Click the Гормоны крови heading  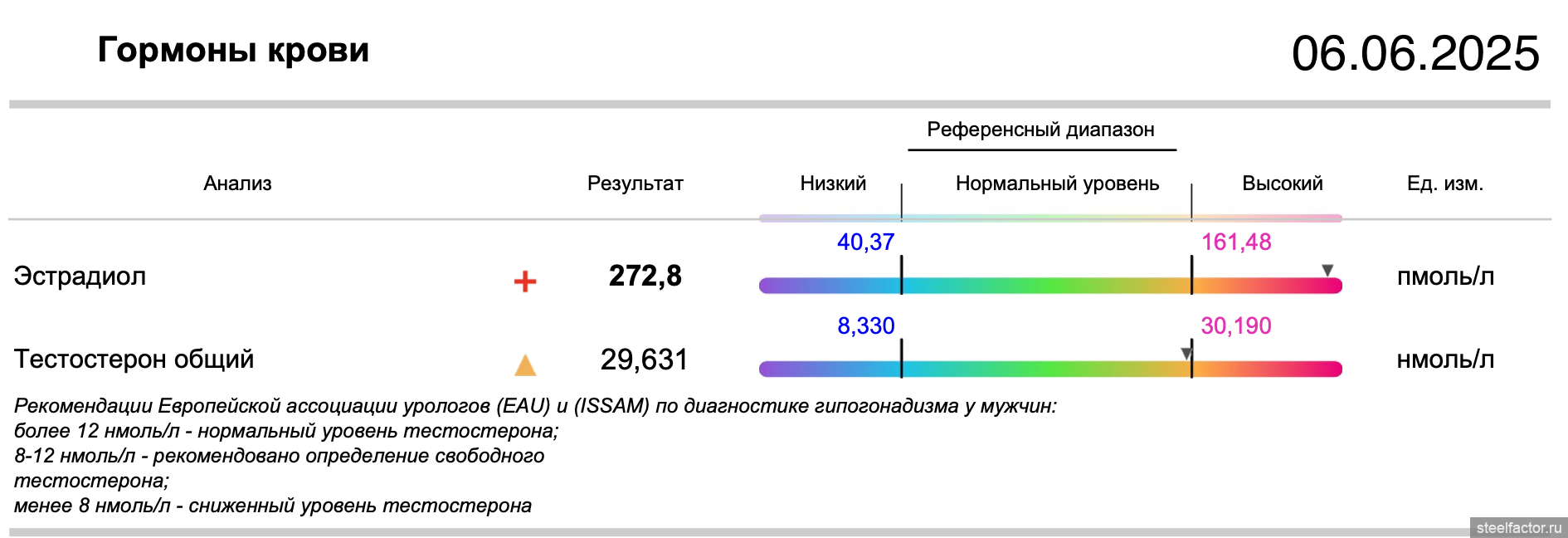click(233, 50)
